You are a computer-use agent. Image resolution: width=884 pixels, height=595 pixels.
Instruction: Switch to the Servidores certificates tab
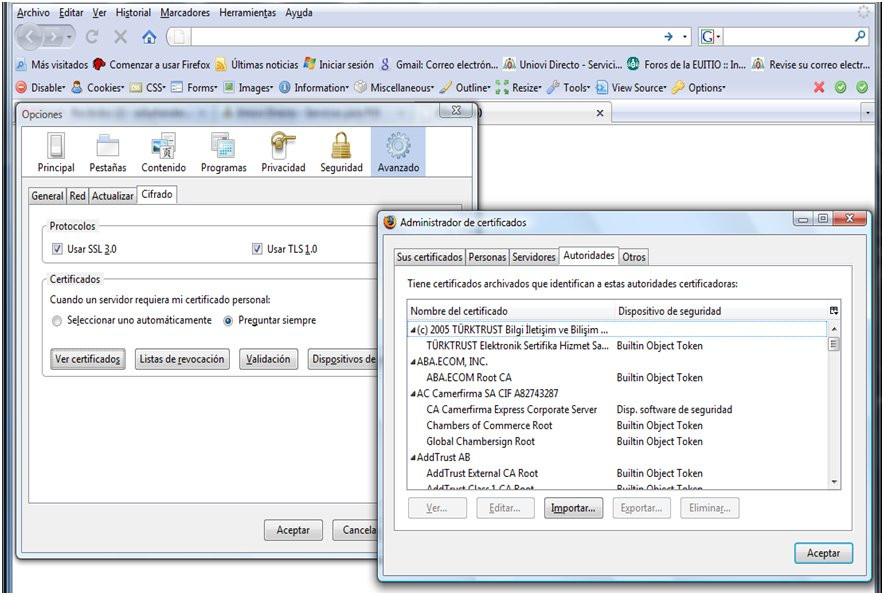click(533, 257)
